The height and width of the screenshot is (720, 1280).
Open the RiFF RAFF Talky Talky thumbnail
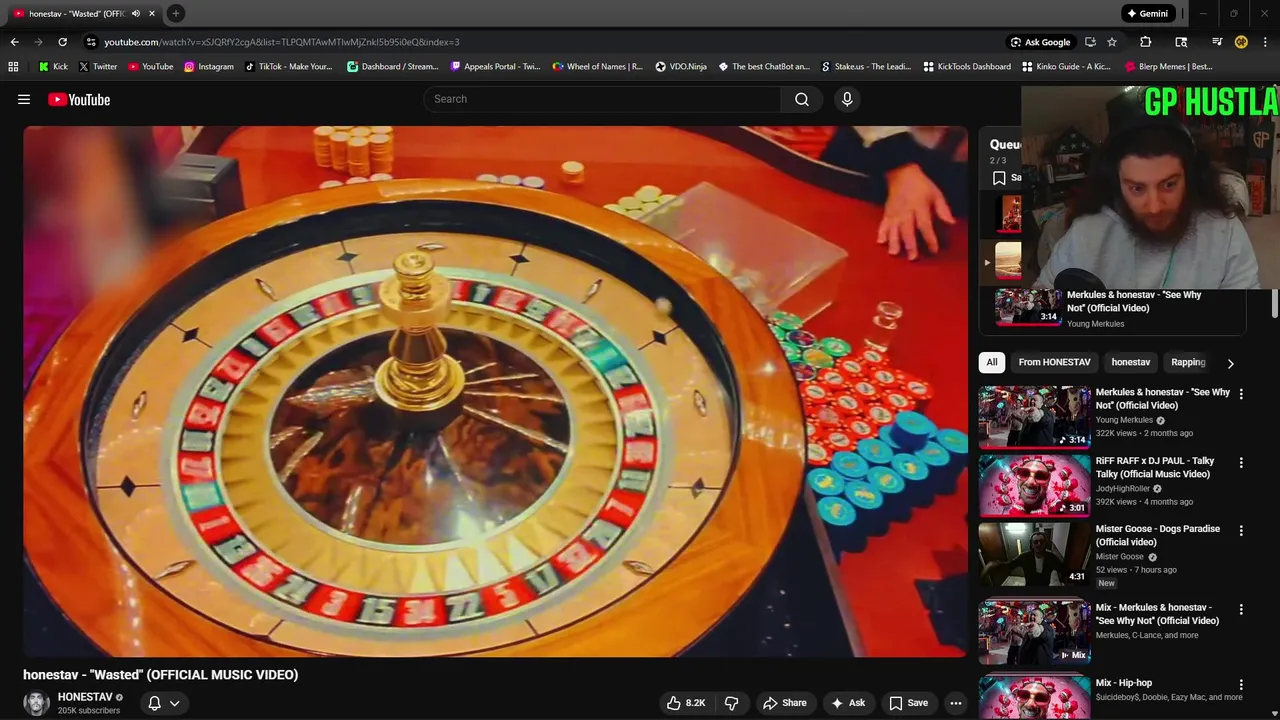point(1034,485)
